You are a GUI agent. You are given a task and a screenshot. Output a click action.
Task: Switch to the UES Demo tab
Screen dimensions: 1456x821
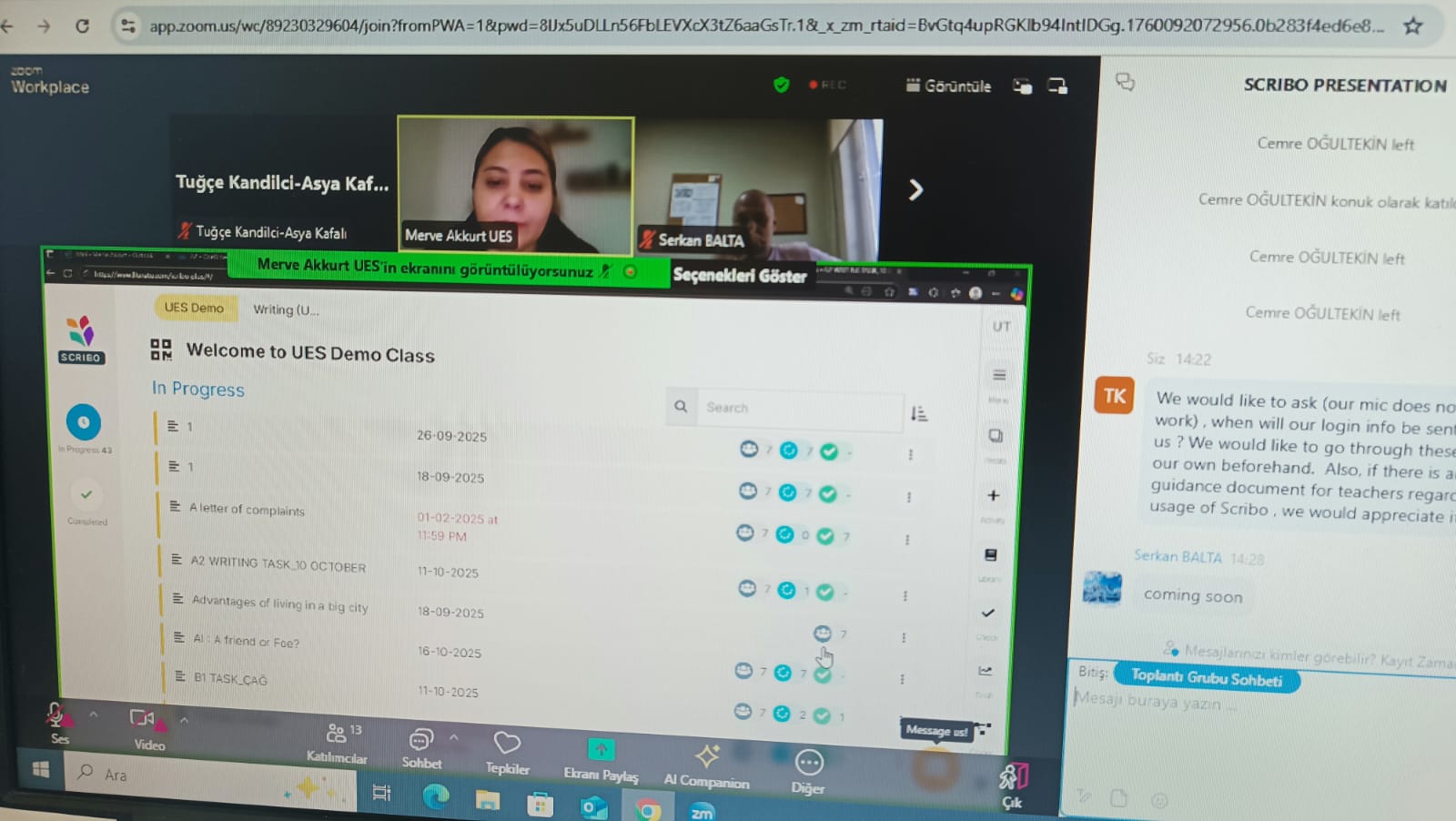194,308
